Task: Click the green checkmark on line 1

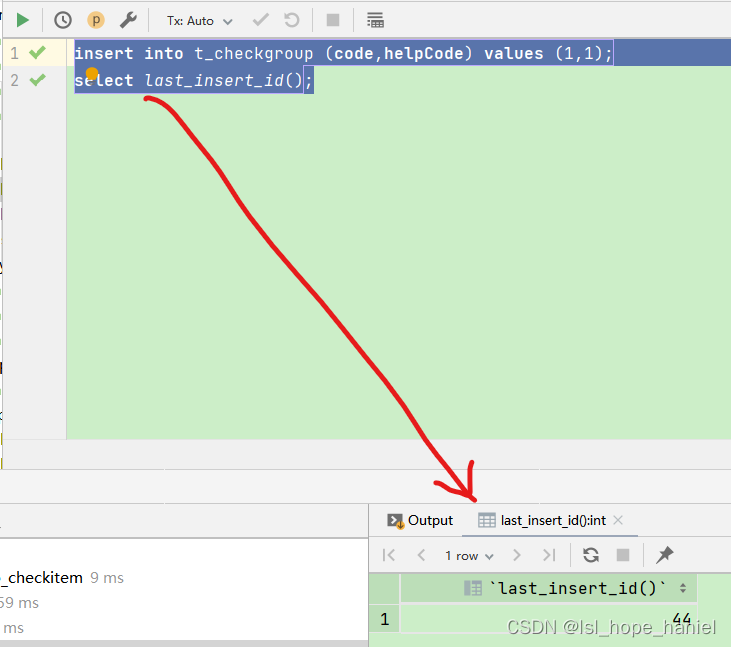Action: (x=38, y=52)
